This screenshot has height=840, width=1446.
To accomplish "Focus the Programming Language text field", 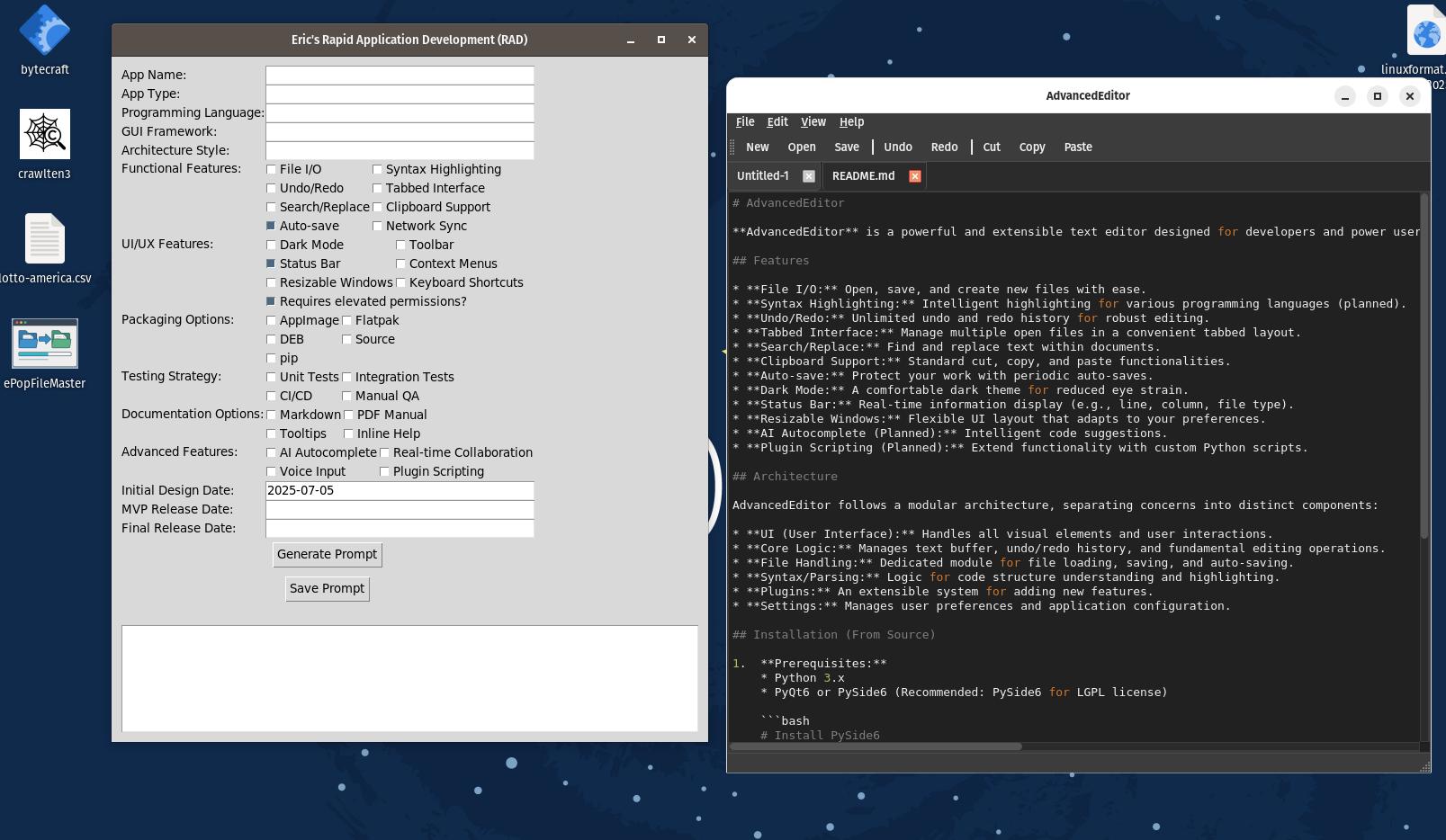I will (400, 112).
